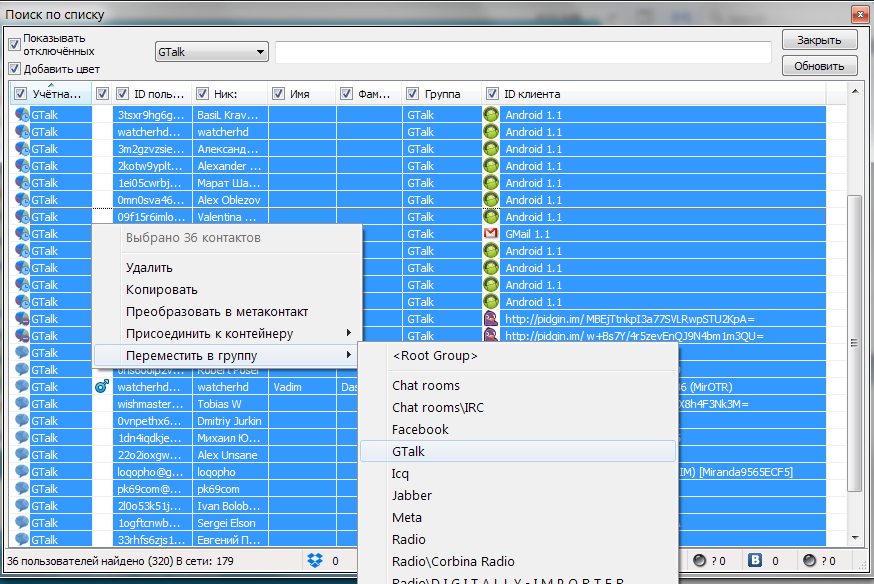
Task: Toggle 'Показывать отключённых' checkbox
Action: click(x=15, y=44)
